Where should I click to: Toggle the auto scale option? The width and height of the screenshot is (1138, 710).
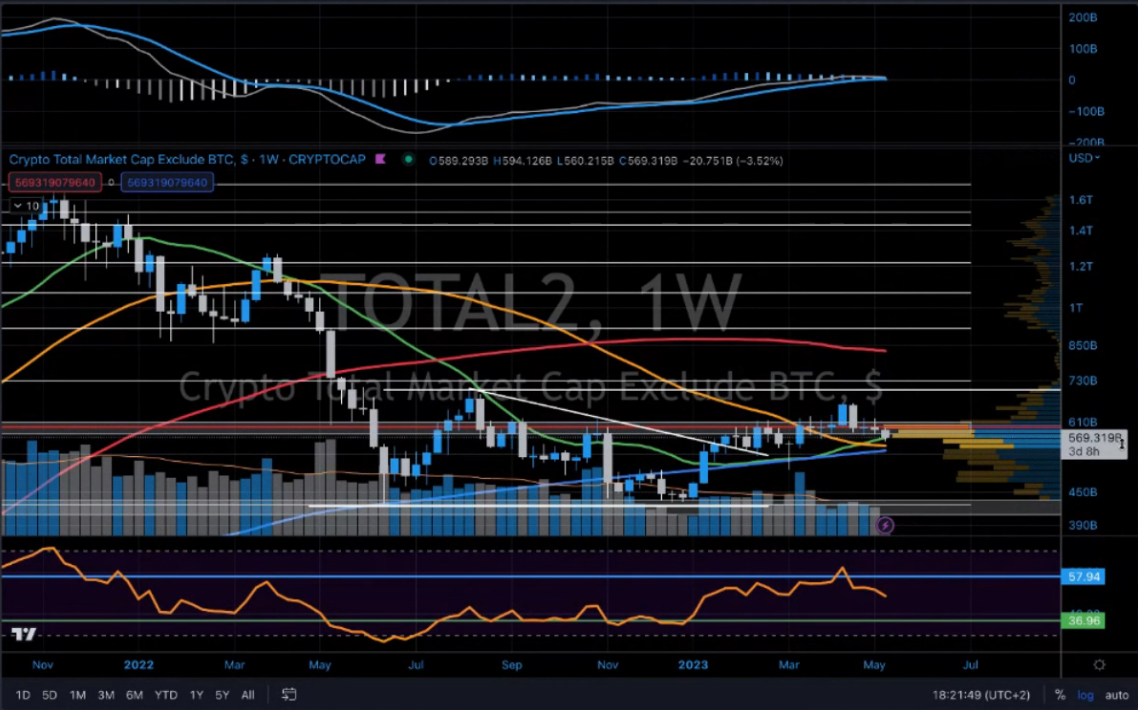[1116, 695]
